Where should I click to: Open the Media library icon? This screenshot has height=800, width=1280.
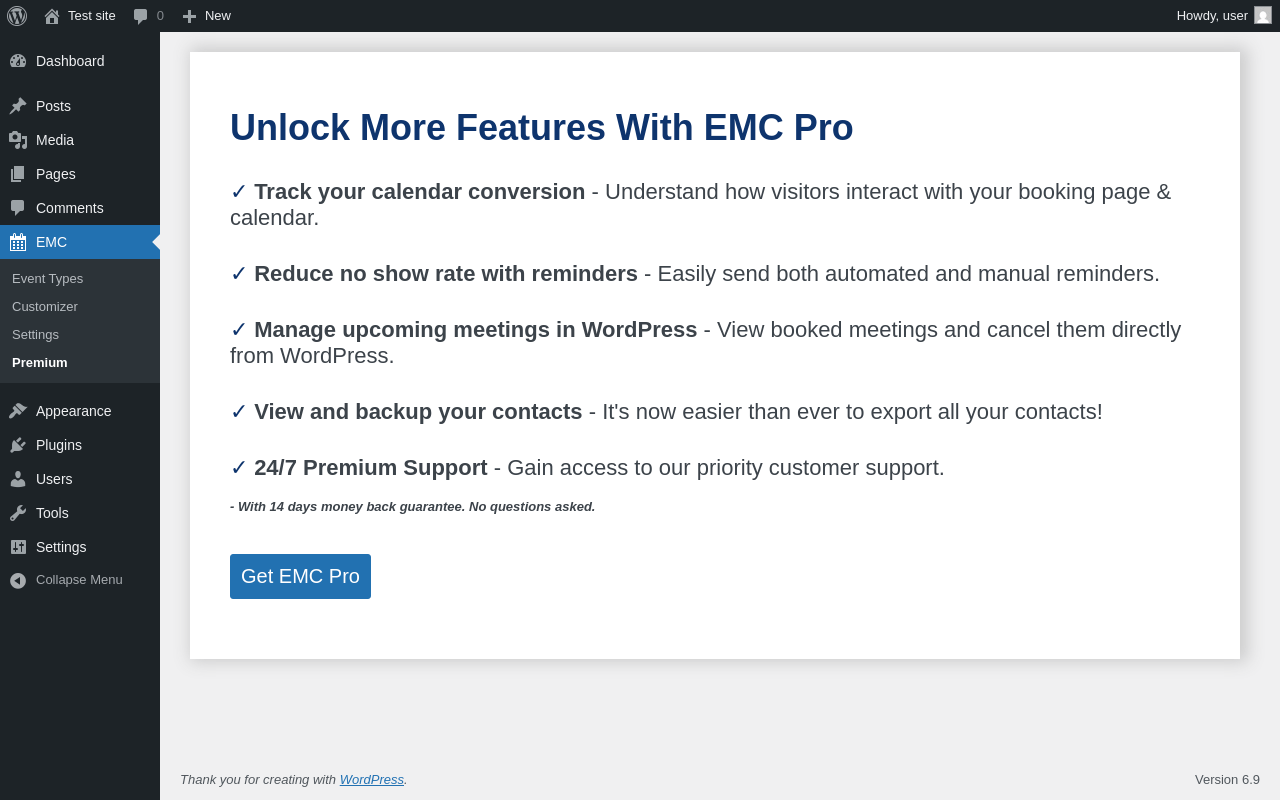point(18,140)
